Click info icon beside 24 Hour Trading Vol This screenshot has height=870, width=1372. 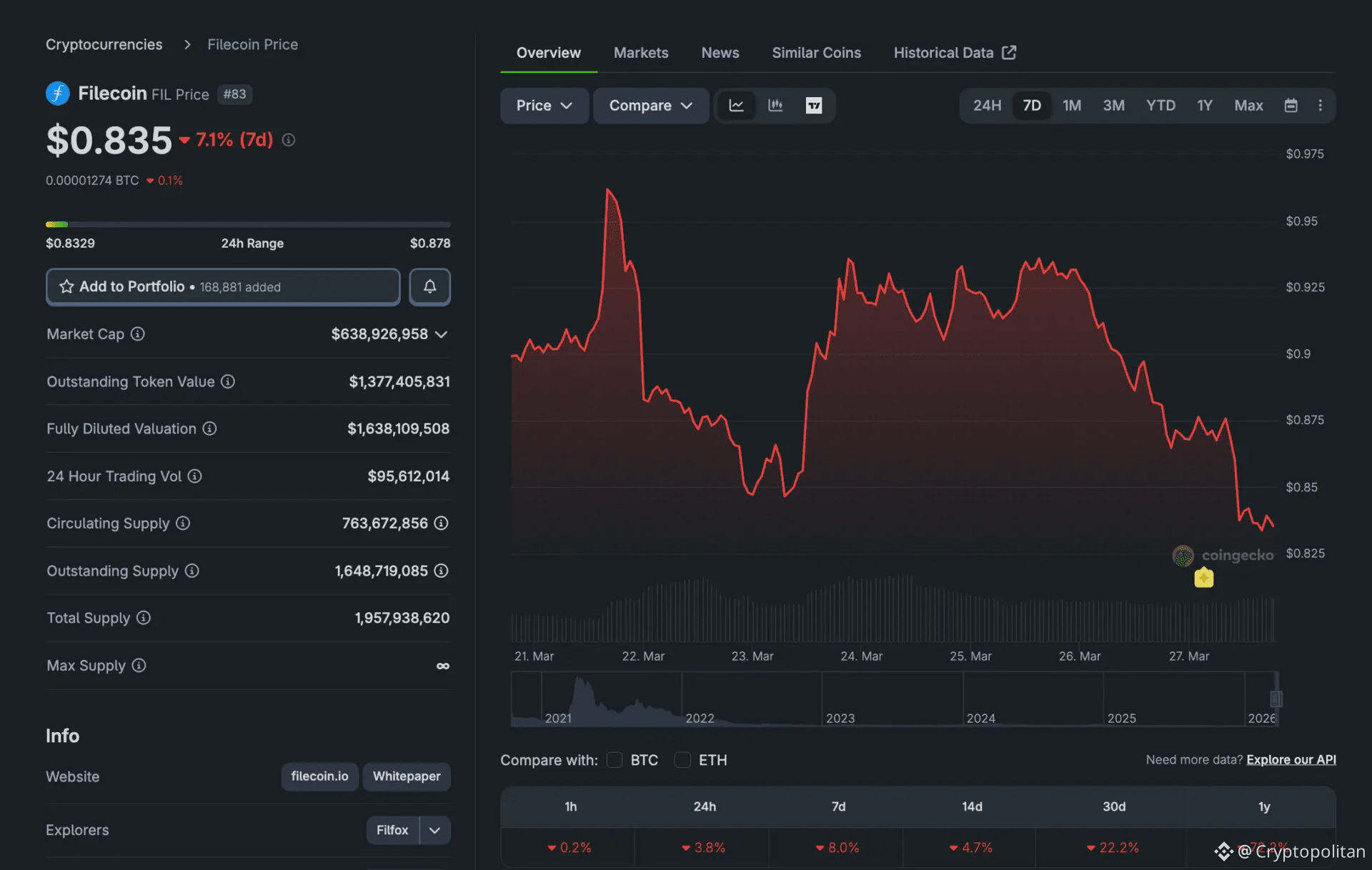194,476
